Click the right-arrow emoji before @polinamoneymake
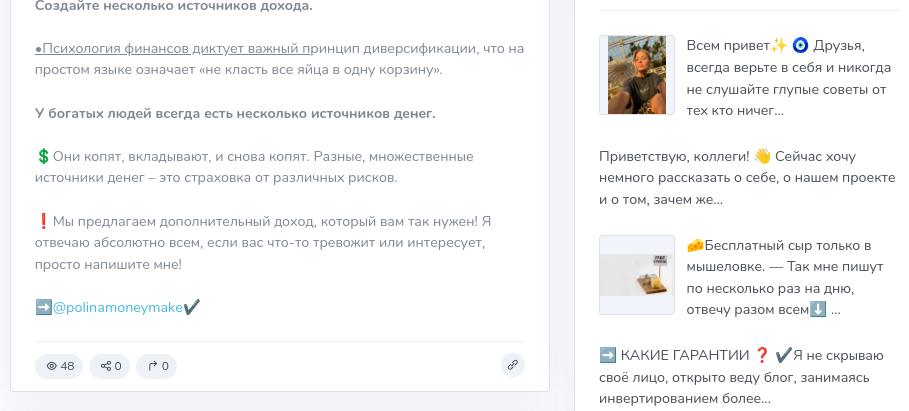909x411 pixels. click(43, 307)
